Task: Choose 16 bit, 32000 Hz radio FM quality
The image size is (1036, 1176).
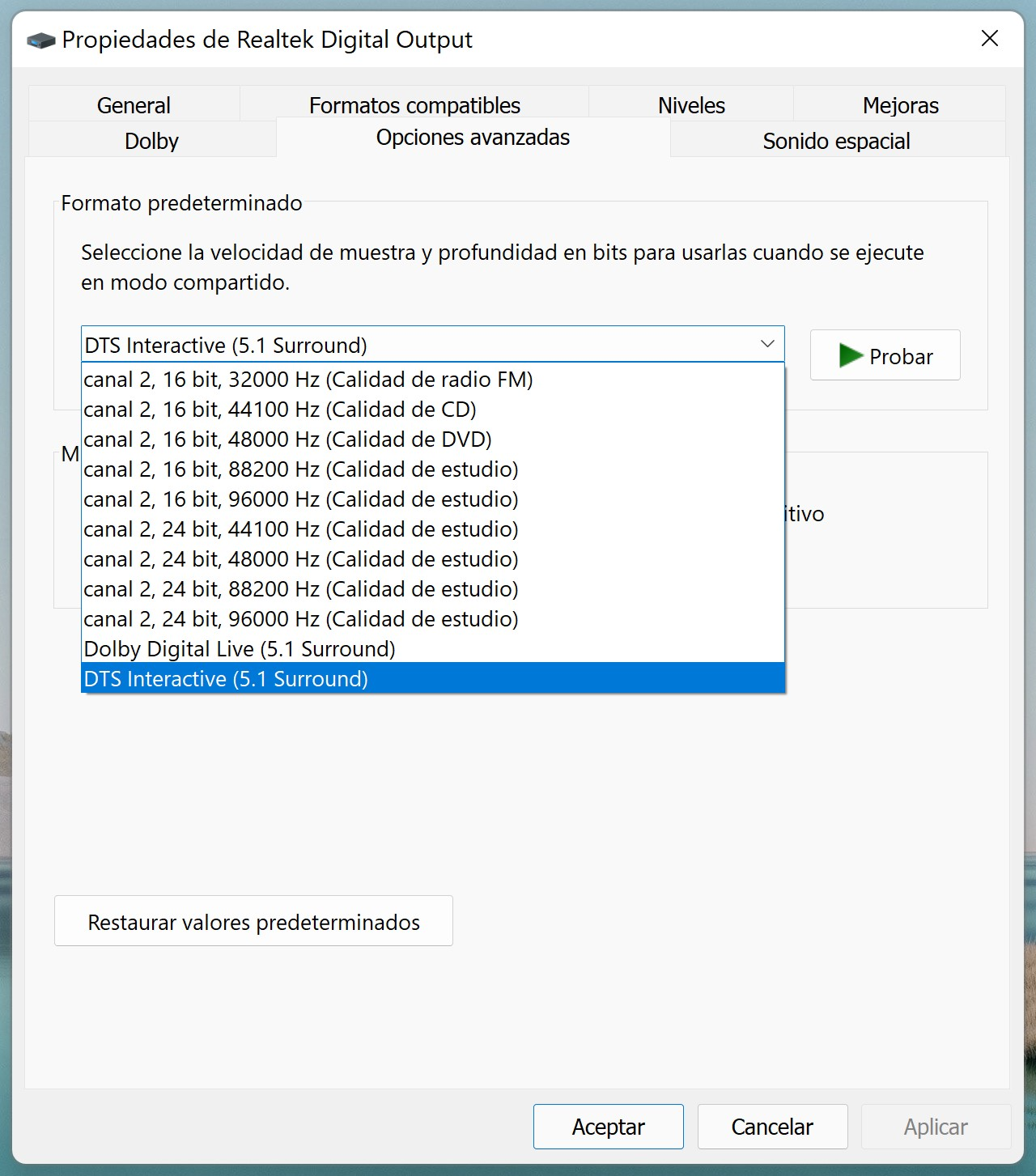Action: [433, 380]
